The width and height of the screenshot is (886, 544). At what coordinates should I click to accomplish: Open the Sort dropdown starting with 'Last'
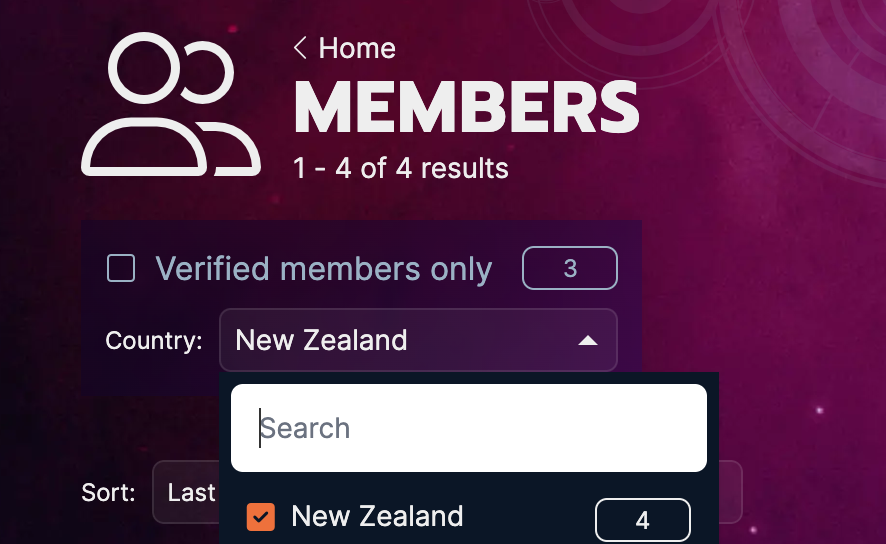(x=186, y=492)
